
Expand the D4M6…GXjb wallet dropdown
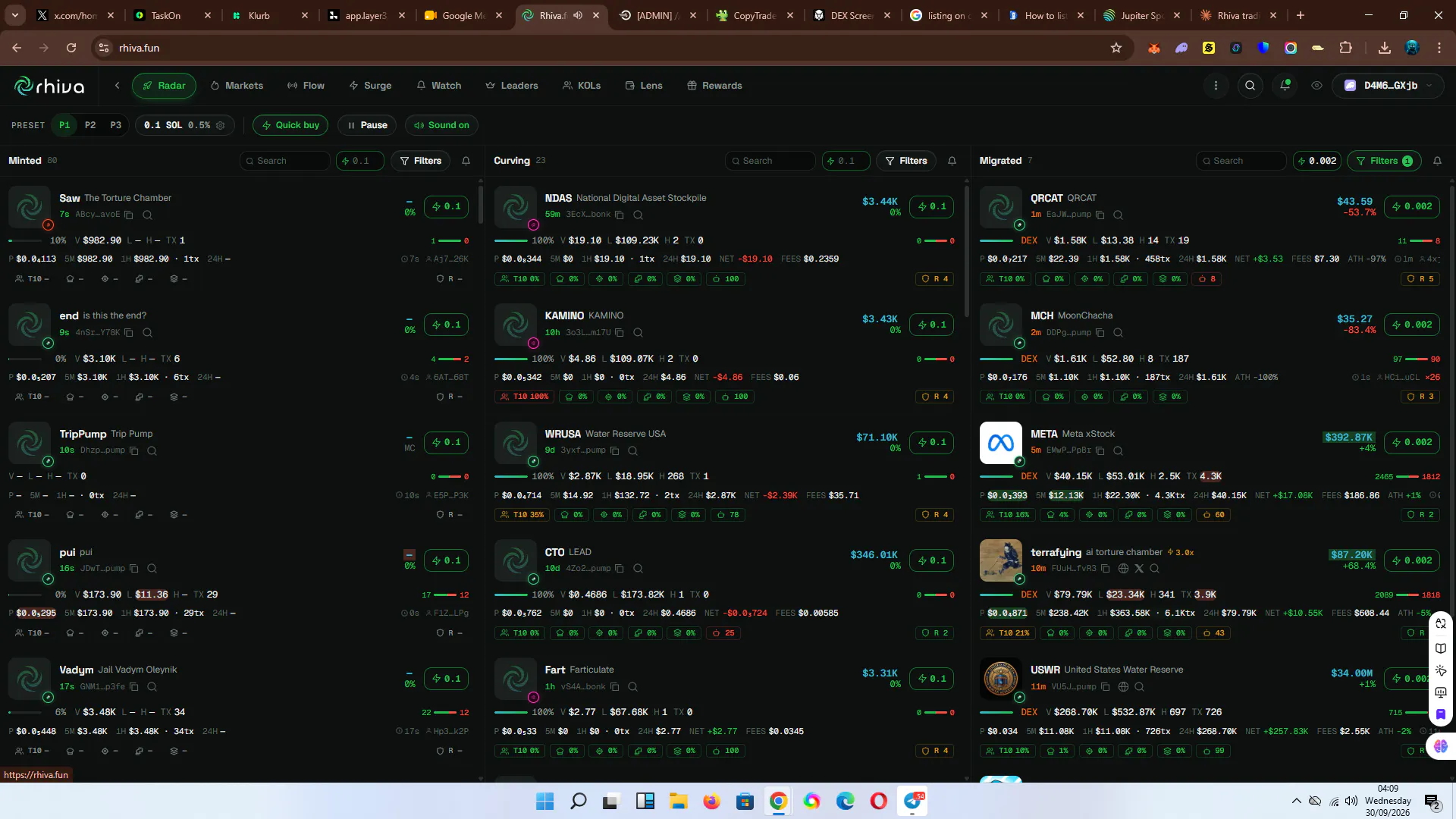click(1388, 86)
